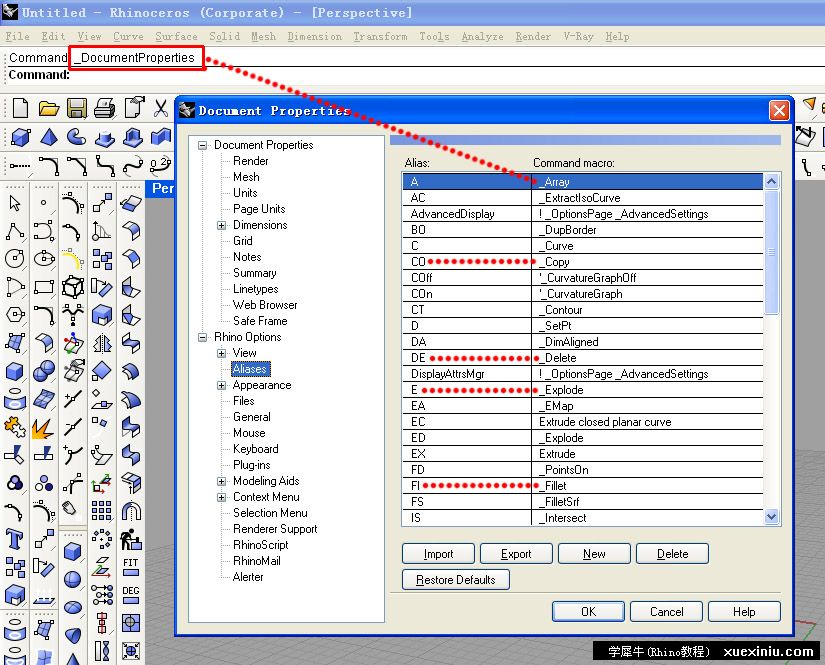Click the Help button in dialog
This screenshot has height=665, width=825.
tap(744, 611)
